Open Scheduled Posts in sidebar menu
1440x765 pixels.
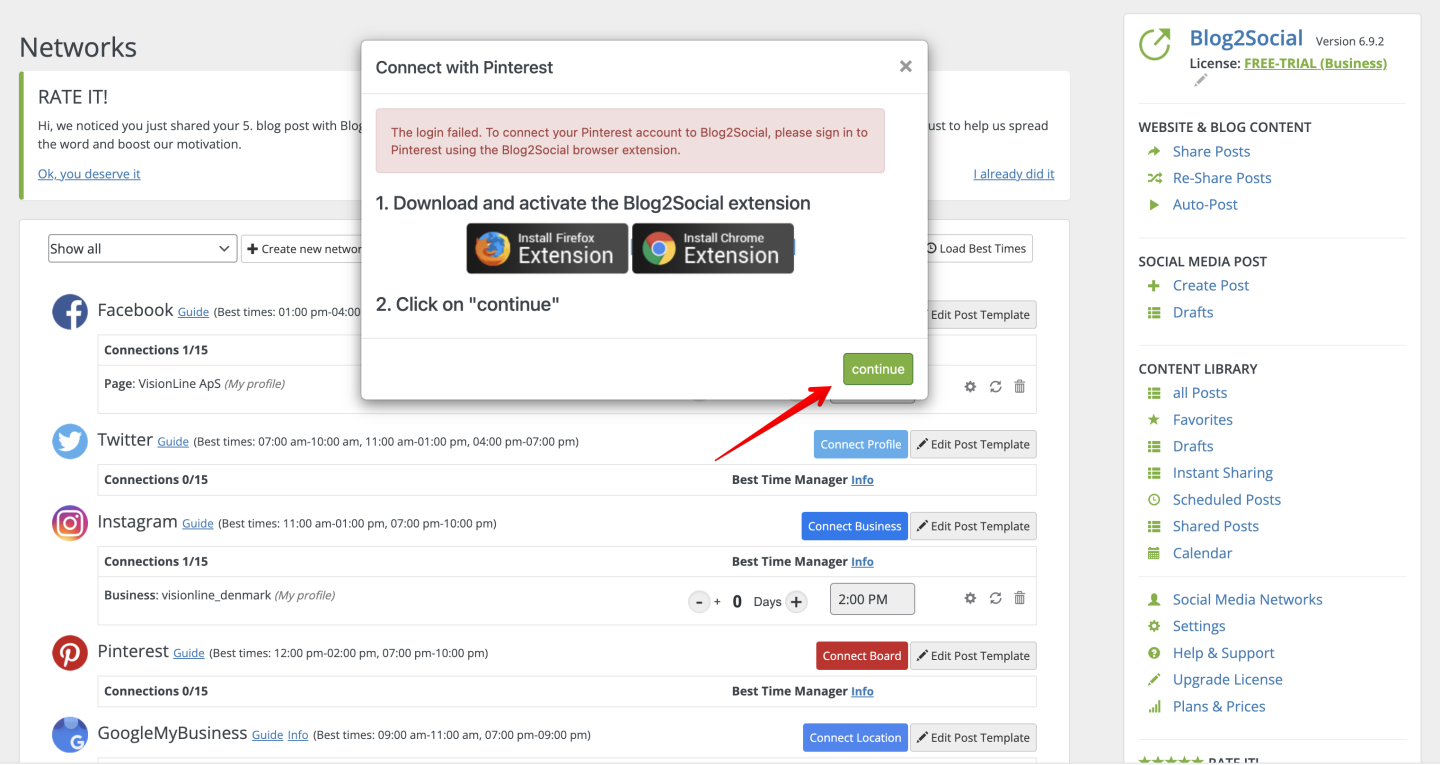[x=1226, y=500]
